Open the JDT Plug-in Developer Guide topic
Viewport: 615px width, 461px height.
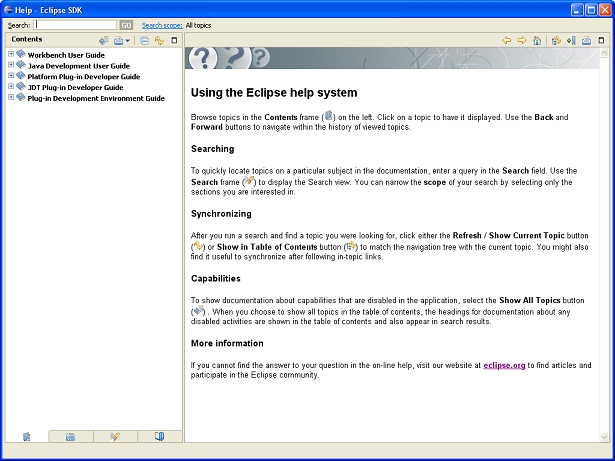[x=75, y=87]
